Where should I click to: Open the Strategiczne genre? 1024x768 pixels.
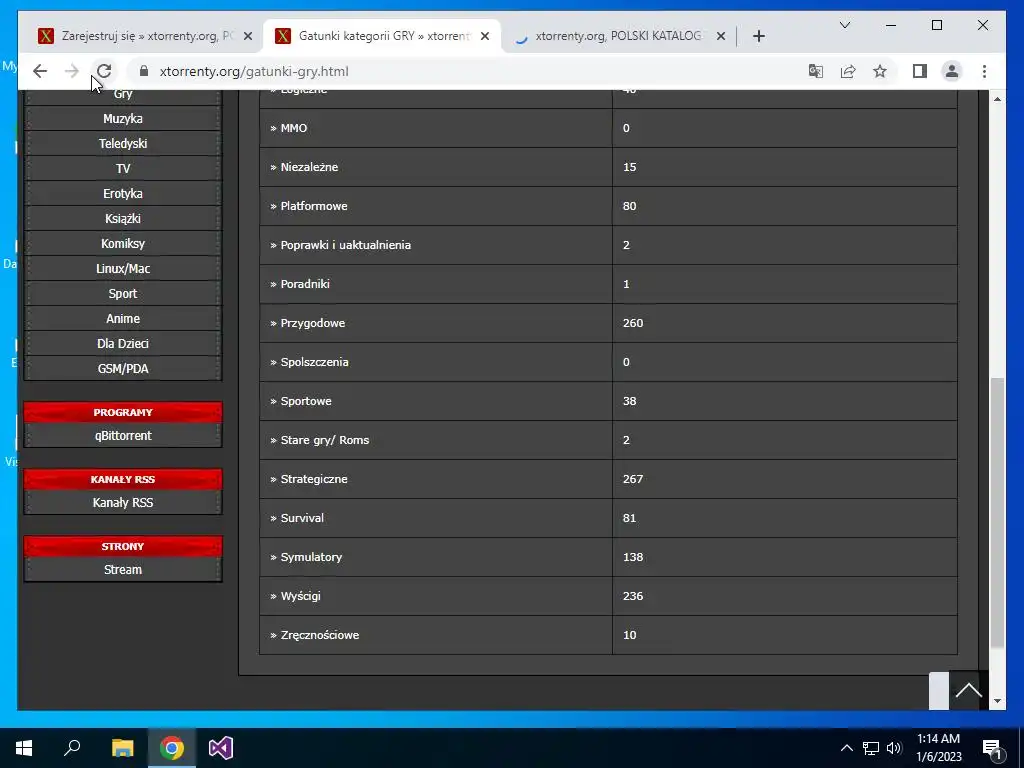313,479
